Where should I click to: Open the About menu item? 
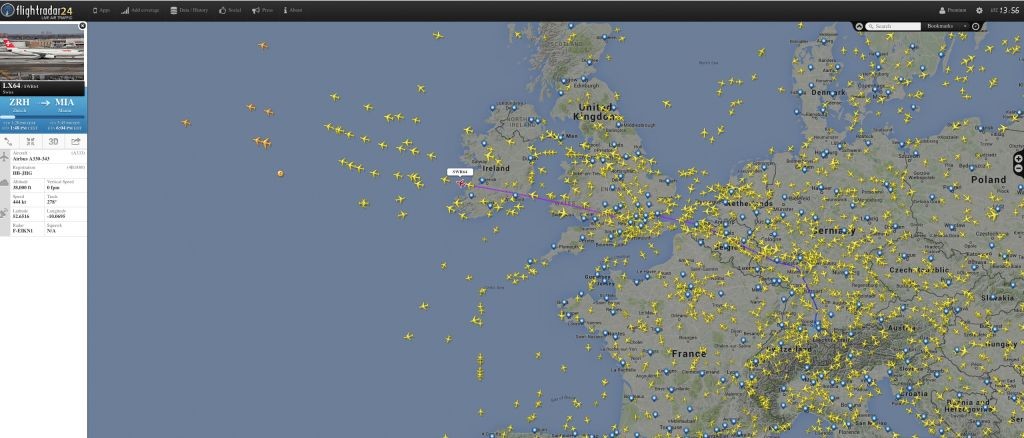click(293, 10)
